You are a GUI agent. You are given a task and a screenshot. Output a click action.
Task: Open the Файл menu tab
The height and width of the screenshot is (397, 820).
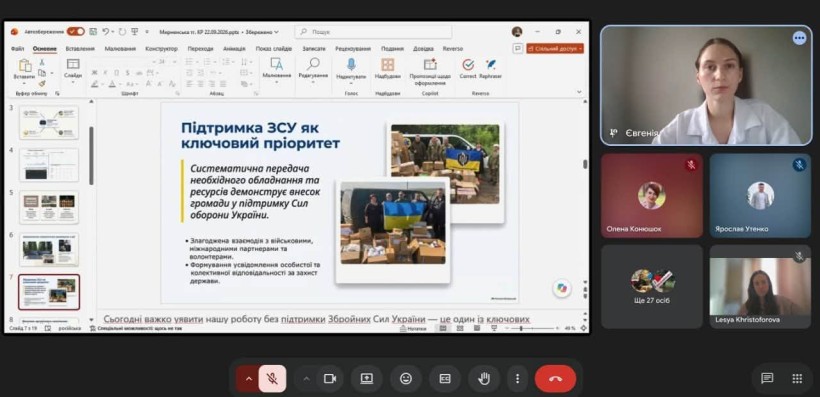click(17, 49)
